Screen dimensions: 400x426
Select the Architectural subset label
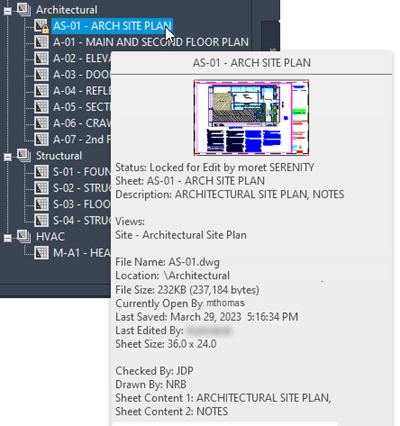(x=67, y=10)
